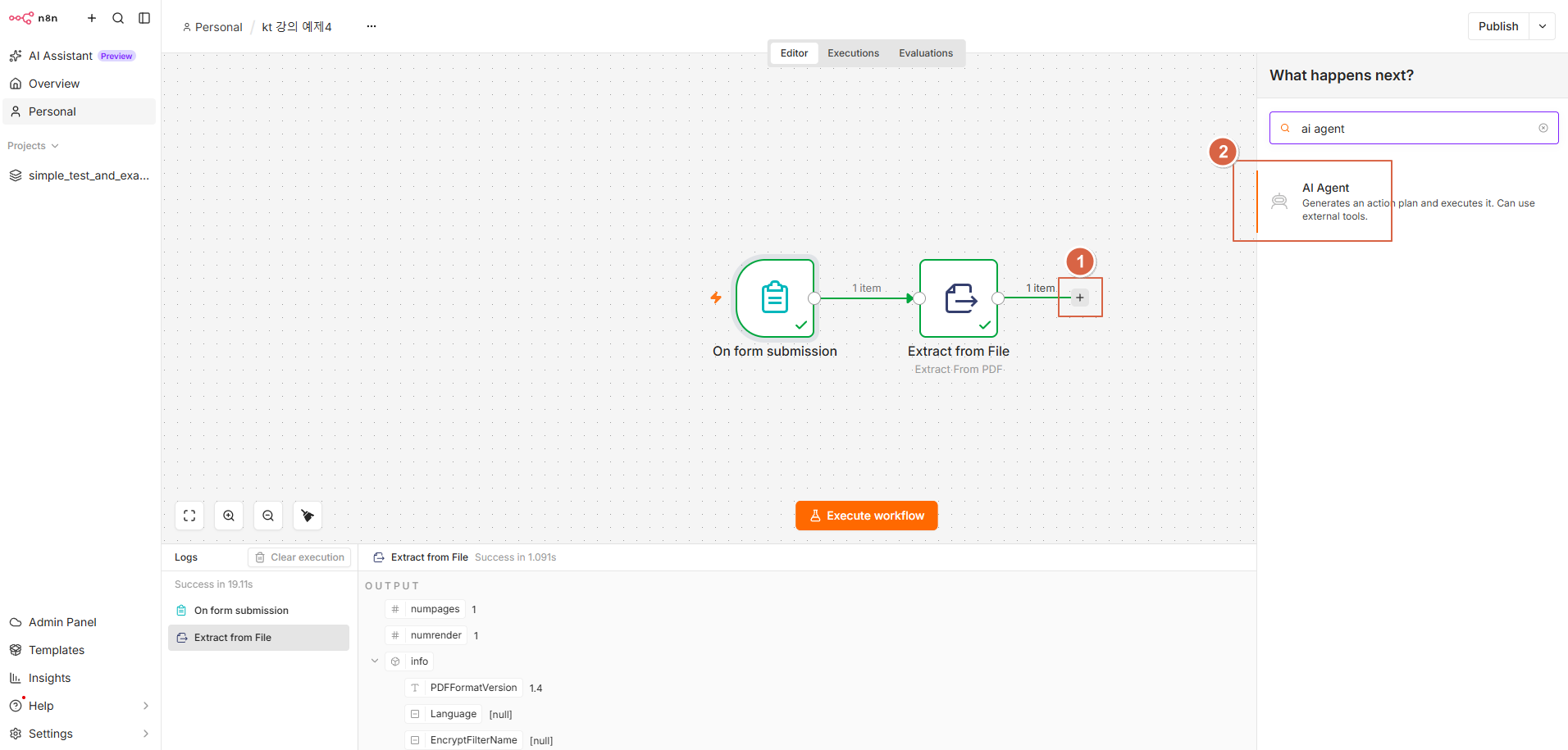This screenshot has width=1568, height=750.
Task: Click the plus icon to create new
Action: point(92,18)
